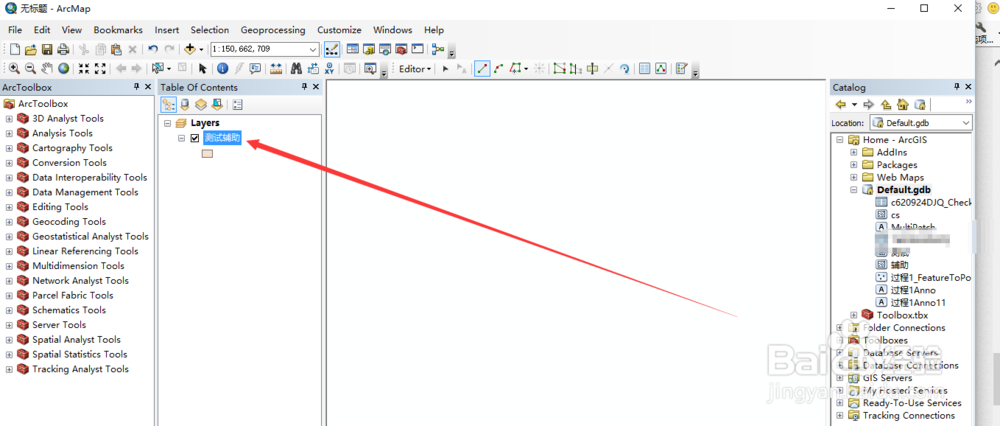Click the Split Tool icon
This screenshot has height=426, width=1000.
click(608, 69)
